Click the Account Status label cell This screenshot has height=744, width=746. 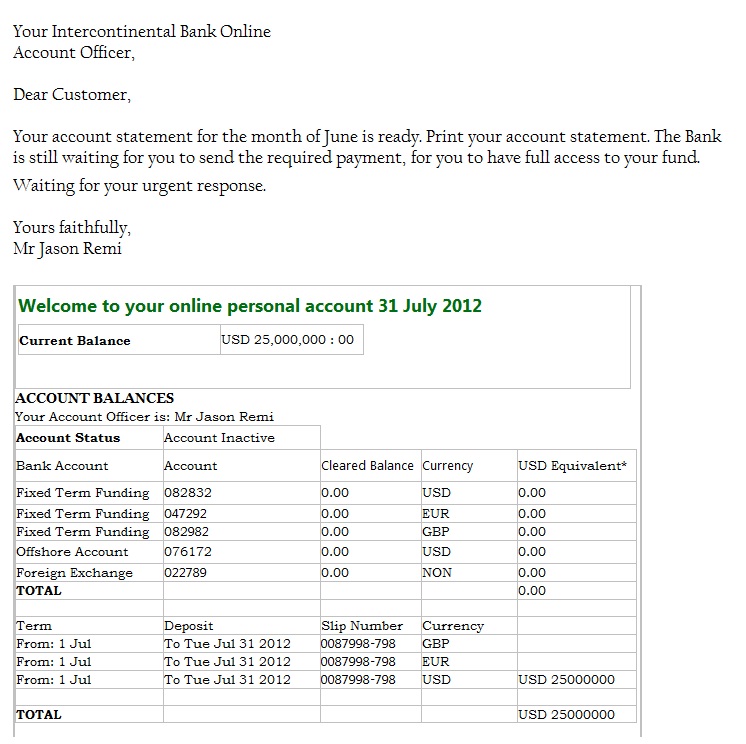(89, 438)
